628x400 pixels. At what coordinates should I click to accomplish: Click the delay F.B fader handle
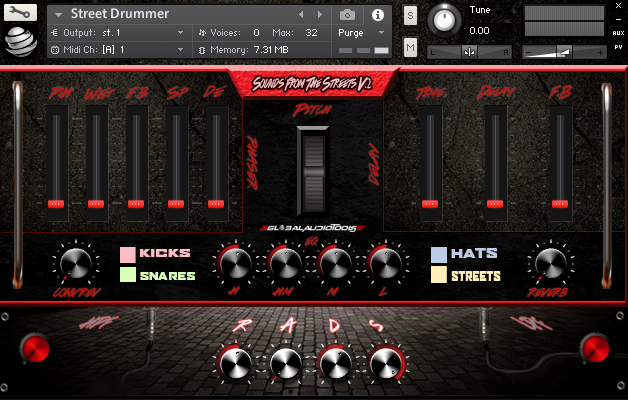tap(560, 204)
